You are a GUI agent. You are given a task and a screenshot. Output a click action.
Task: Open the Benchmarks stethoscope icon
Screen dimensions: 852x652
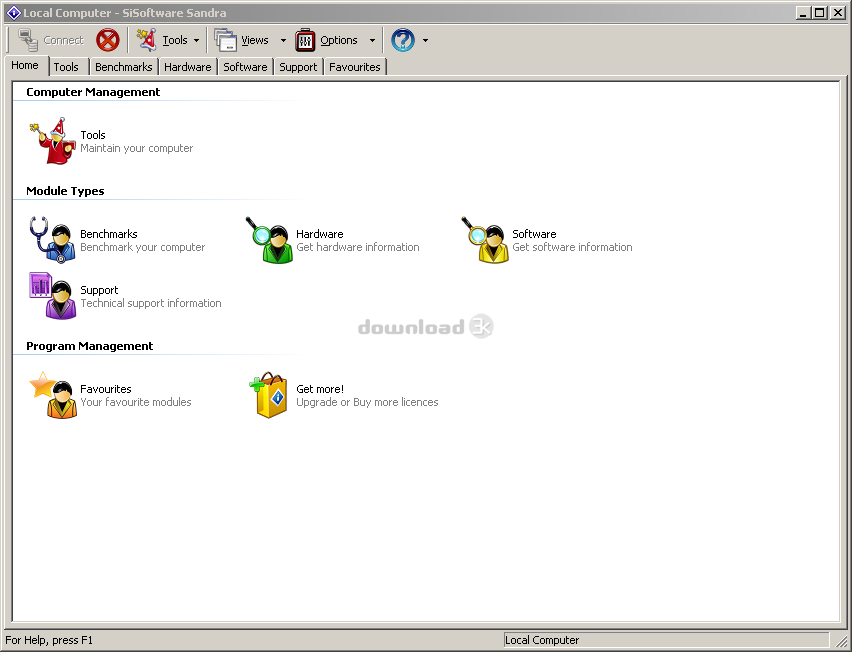click(x=53, y=240)
